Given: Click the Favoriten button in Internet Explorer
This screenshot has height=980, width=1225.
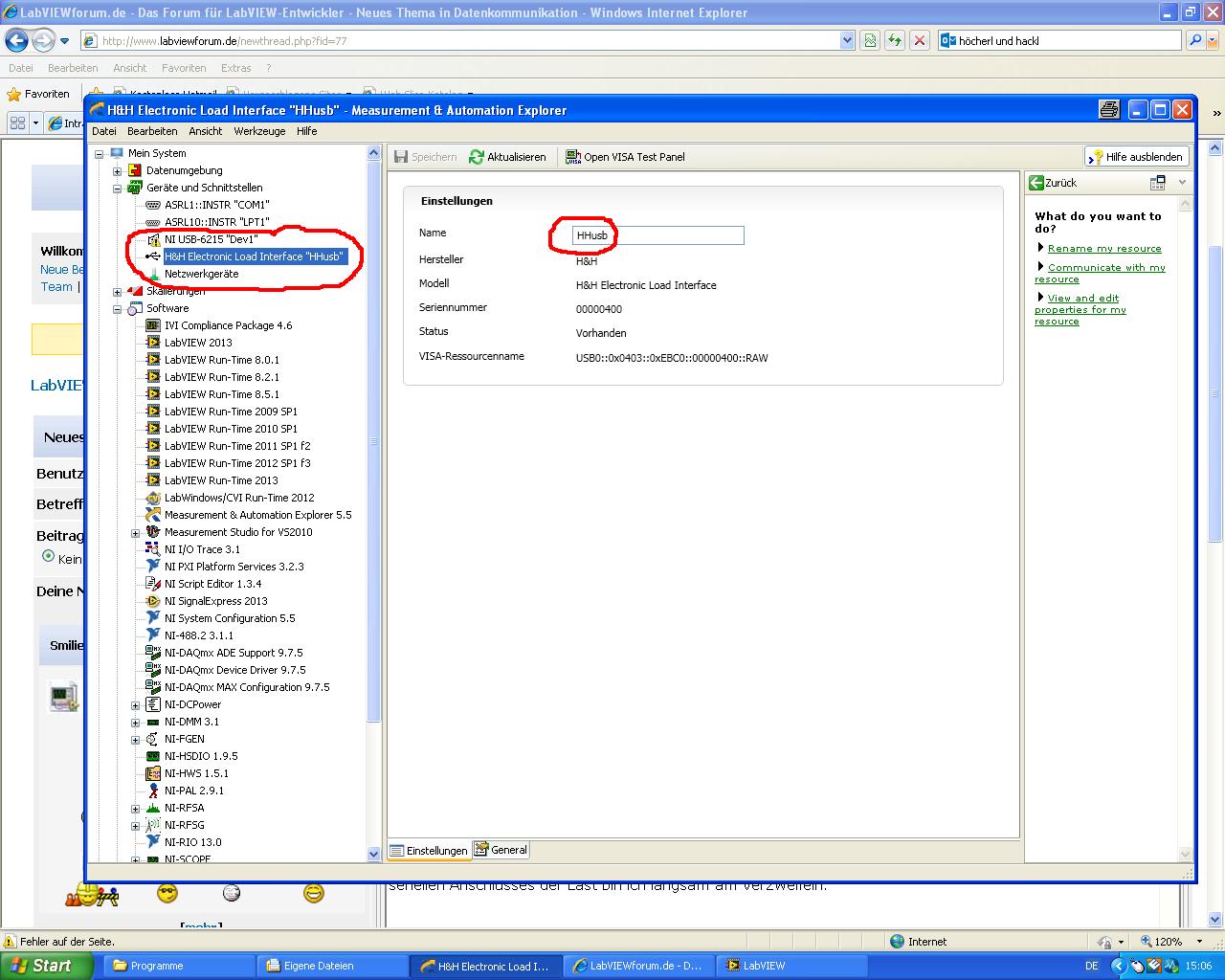Looking at the screenshot, I should 38,94.
